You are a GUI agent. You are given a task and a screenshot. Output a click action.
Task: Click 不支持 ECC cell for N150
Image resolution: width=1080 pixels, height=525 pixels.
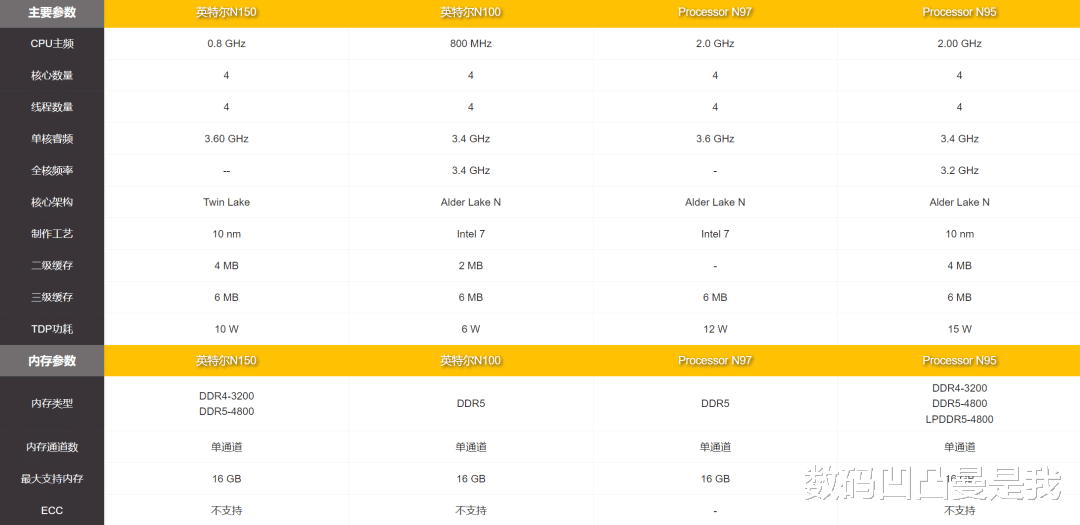coord(226,511)
